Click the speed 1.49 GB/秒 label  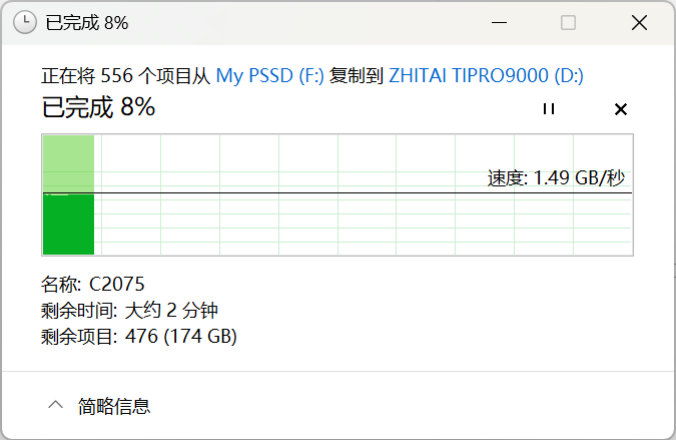click(556, 178)
